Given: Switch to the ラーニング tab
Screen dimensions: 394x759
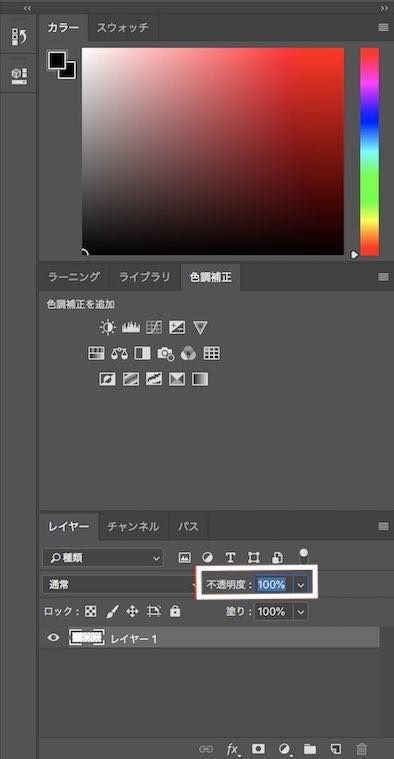Looking at the screenshot, I should 74,277.
